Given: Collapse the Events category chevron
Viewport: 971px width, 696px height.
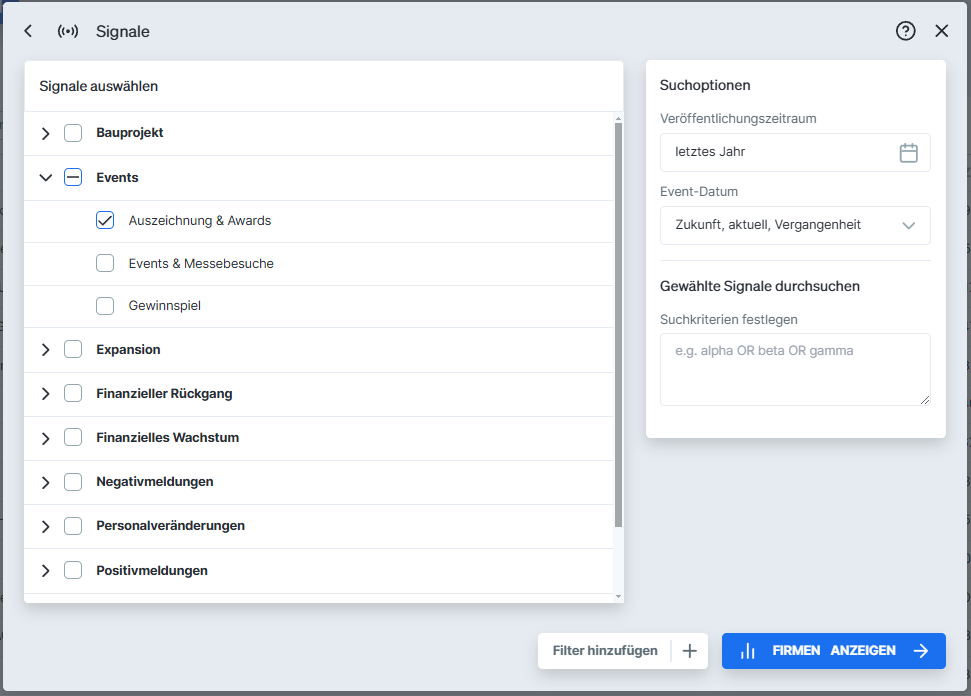Looking at the screenshot, I should point(45,176).
